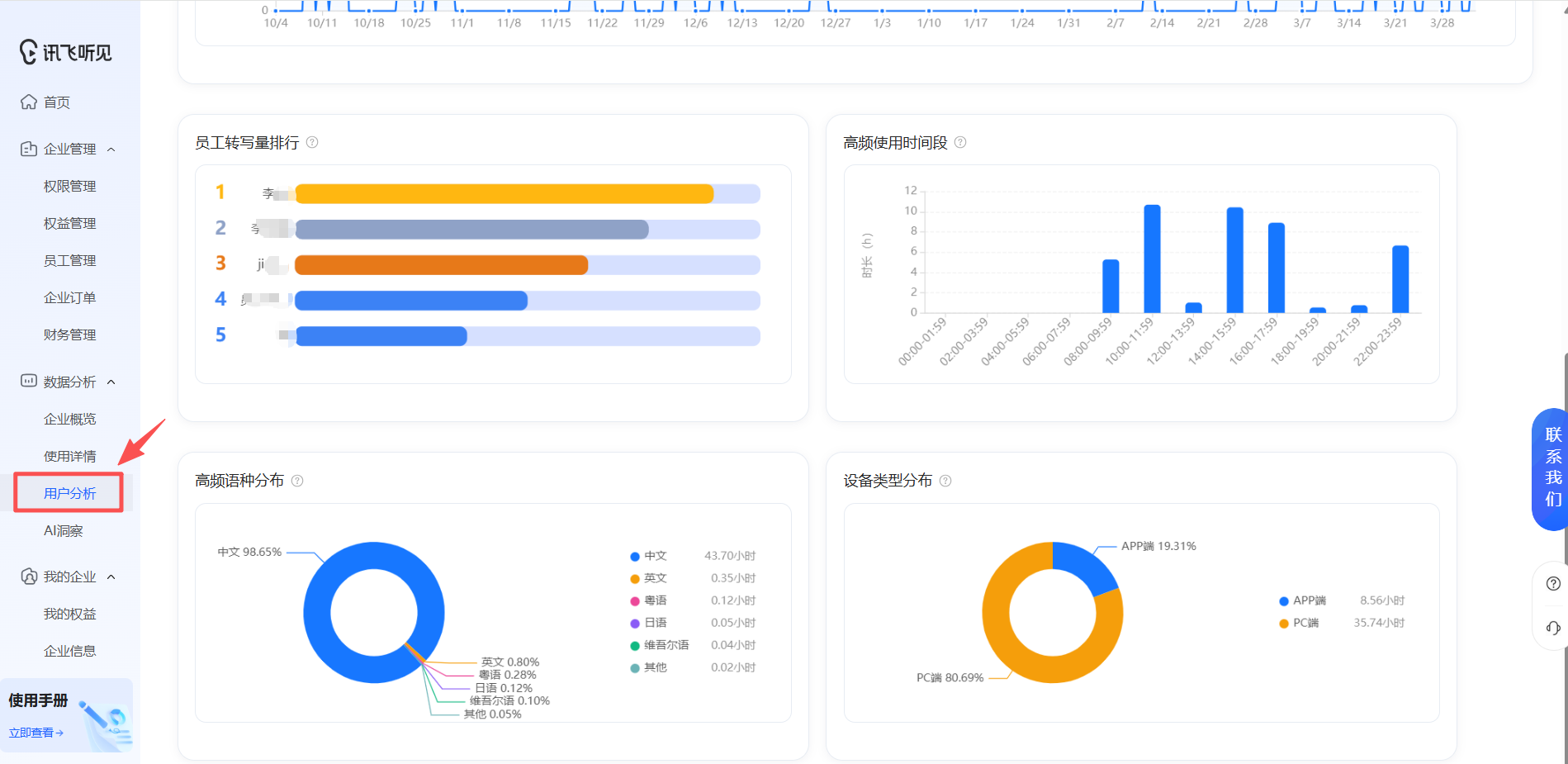1568x764 pixels.
Task: Click the 讯飞听见 logo
Action: (67, 51)
